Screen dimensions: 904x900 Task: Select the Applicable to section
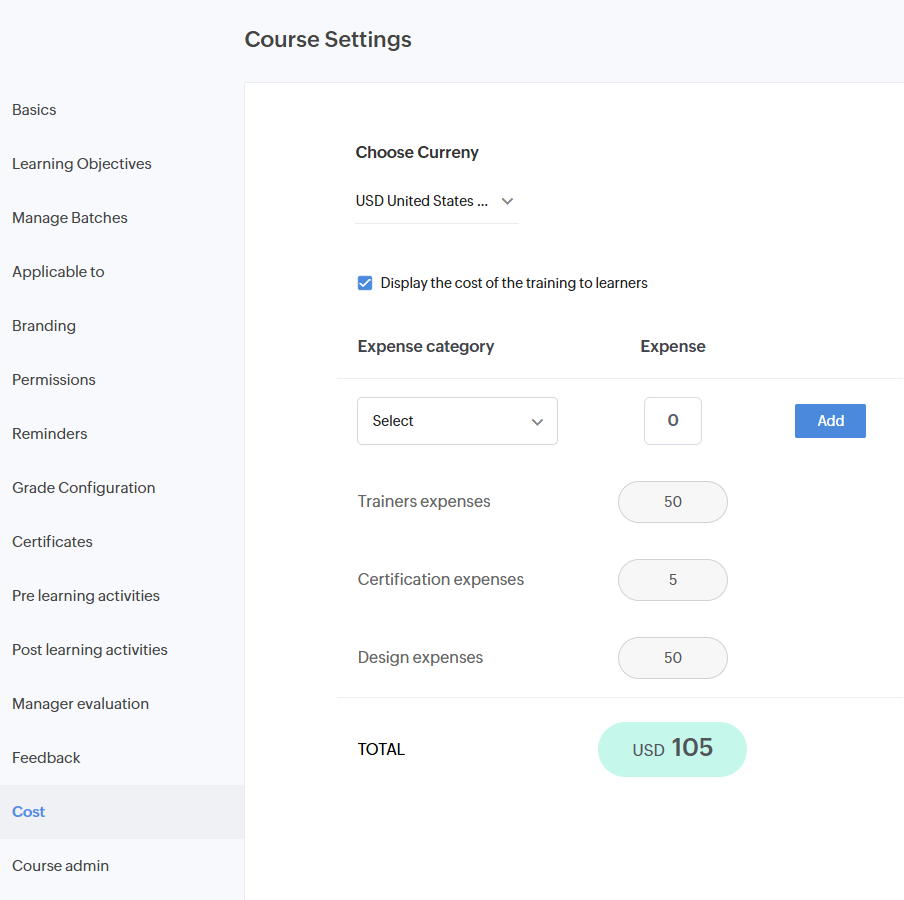coord(58,272)
